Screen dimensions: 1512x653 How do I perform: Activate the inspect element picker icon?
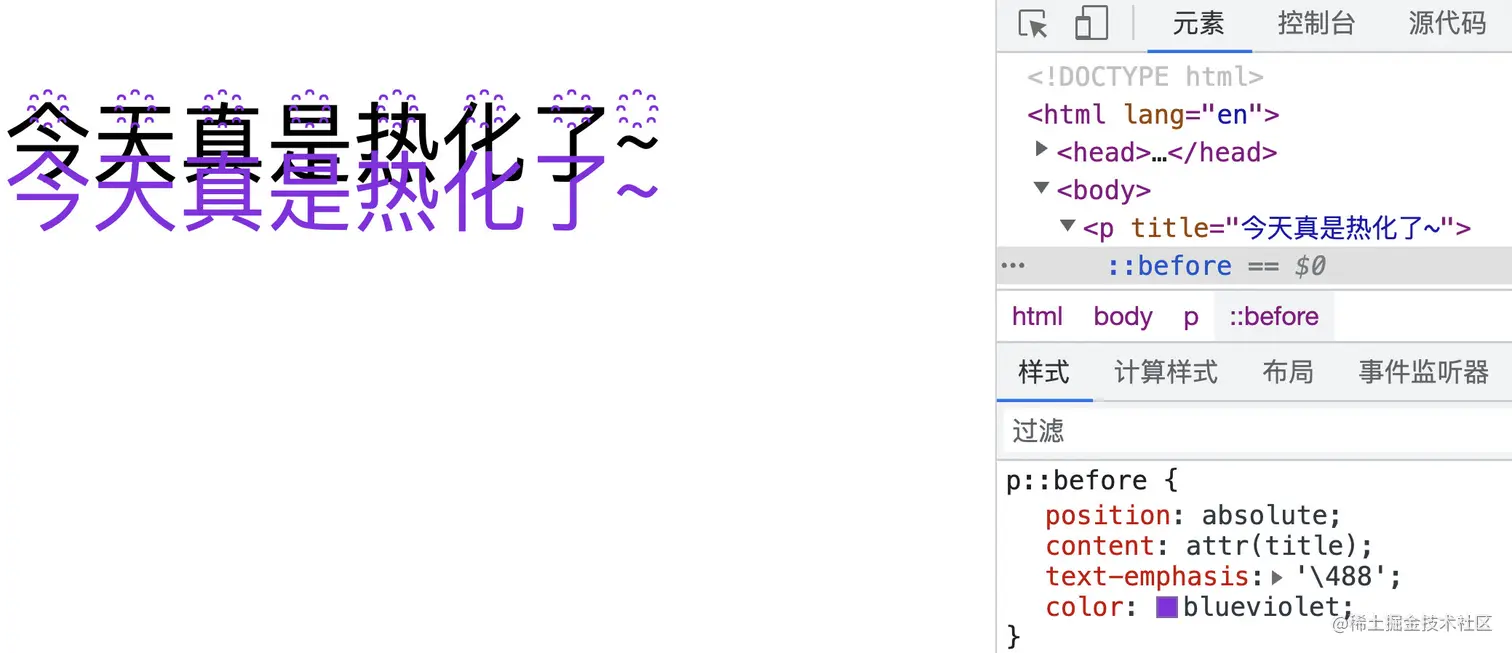click(1032, 24)
